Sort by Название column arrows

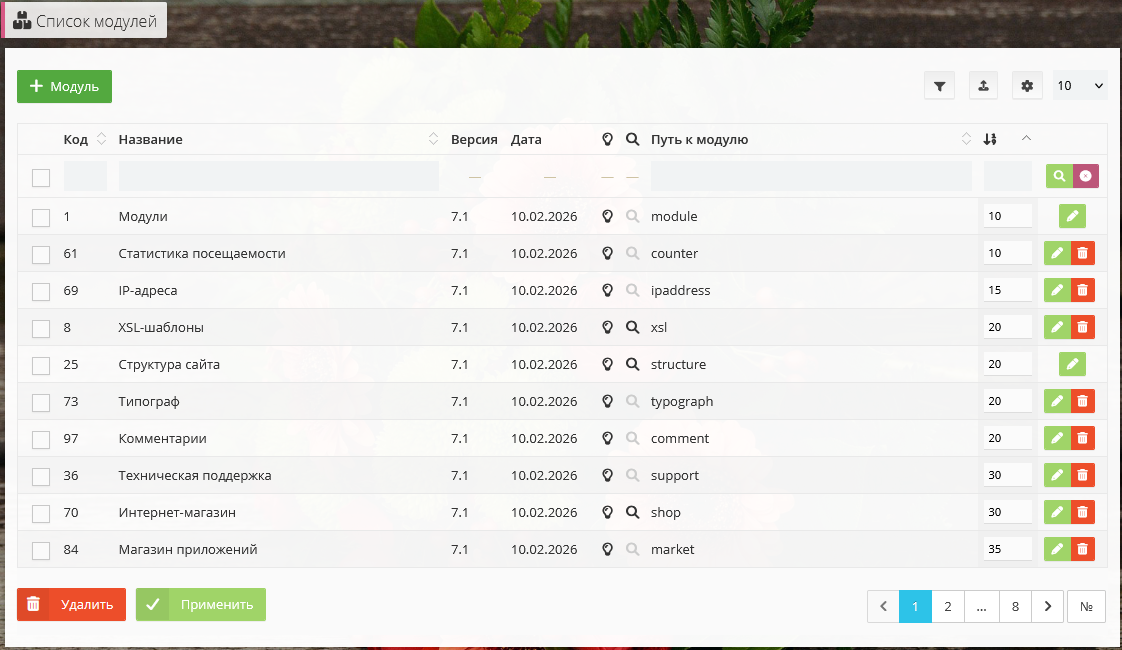coord(433,139)
